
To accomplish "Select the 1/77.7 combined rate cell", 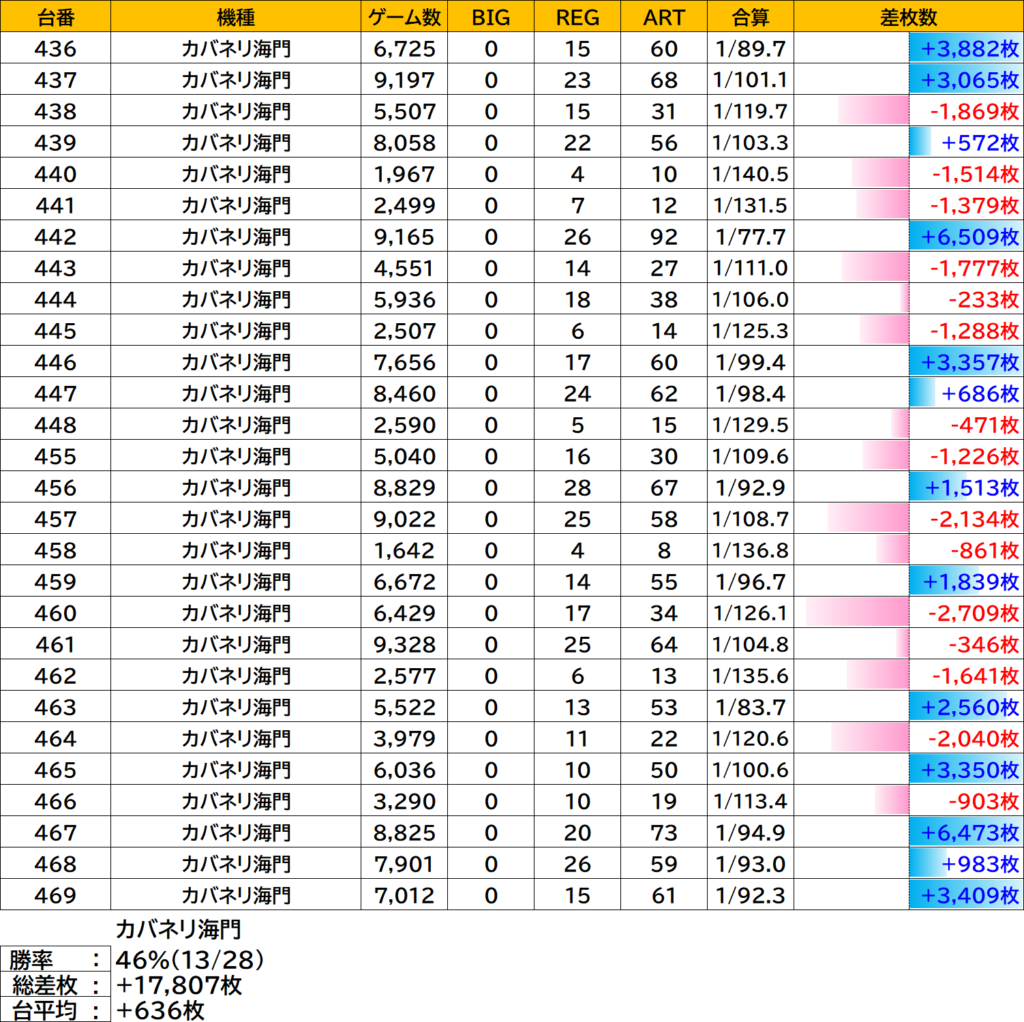I will [750, 236].
